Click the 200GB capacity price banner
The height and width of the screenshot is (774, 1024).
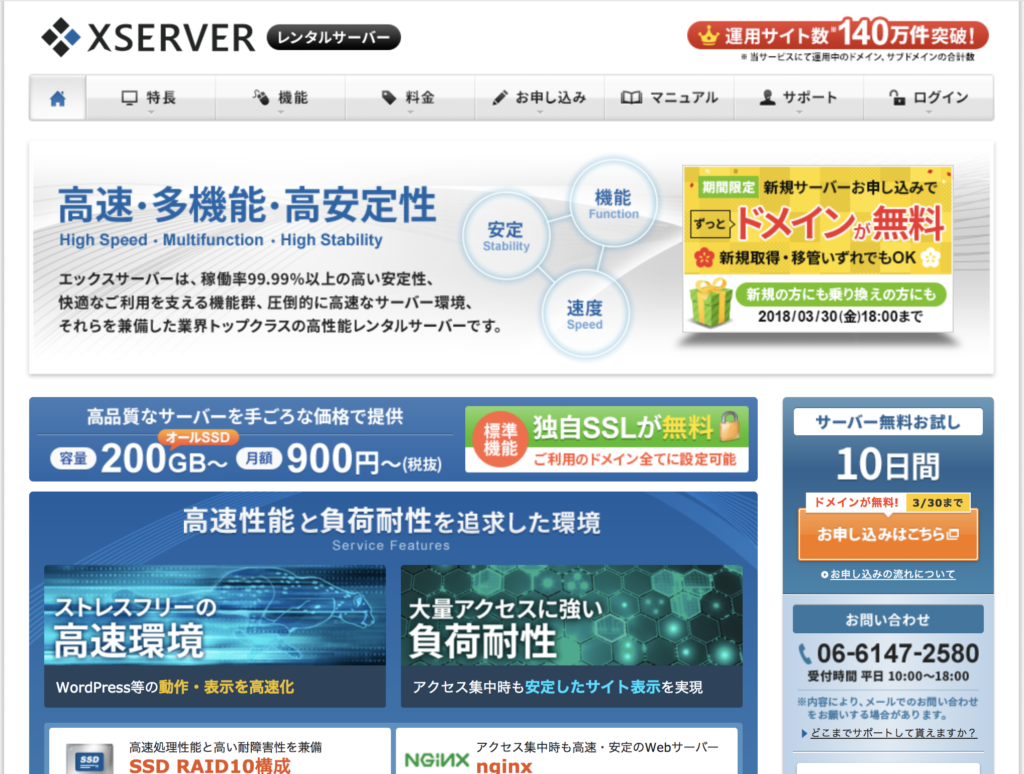coord(246,440)
